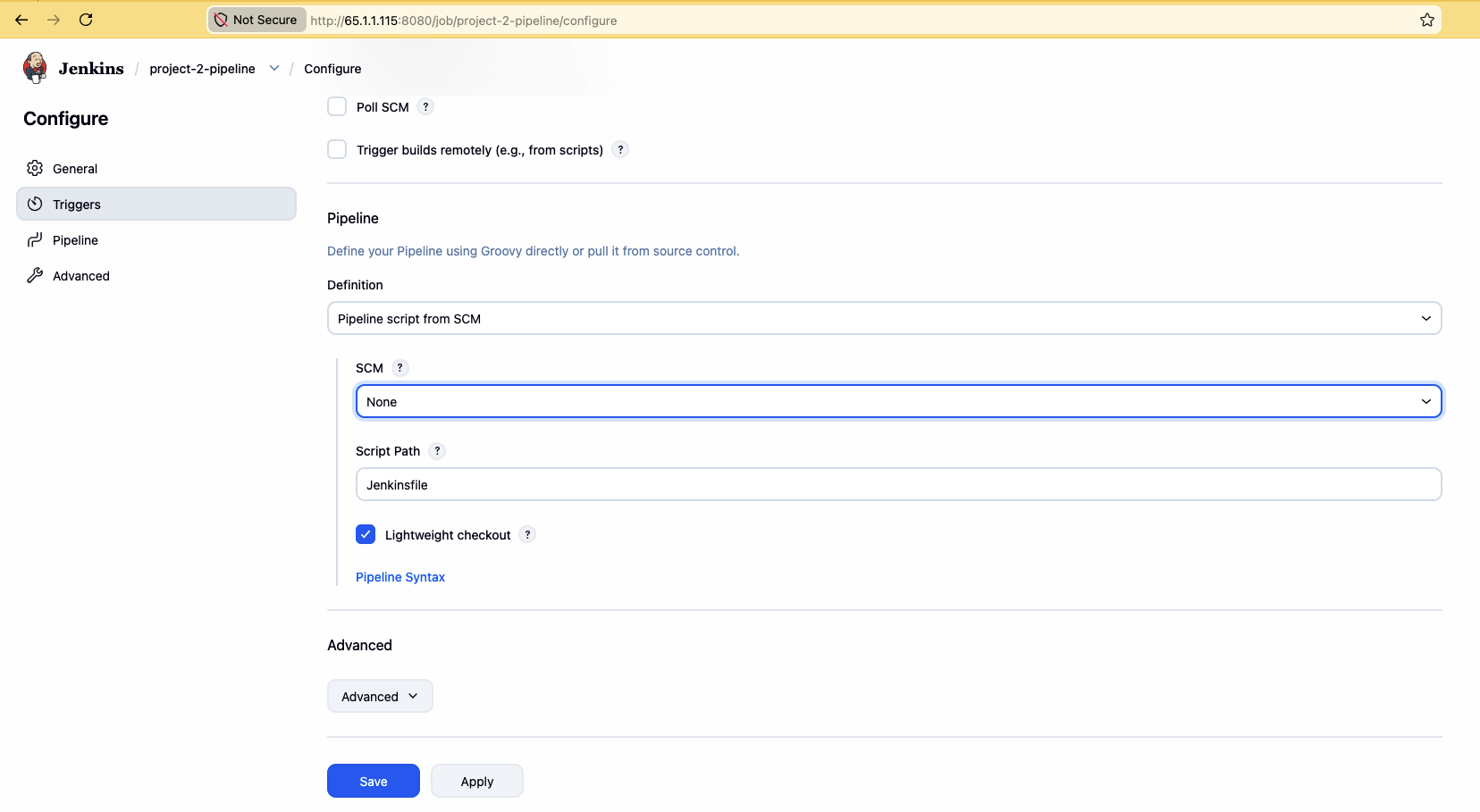Open help for Trigger builds remotely

click(x=620, y=149)
